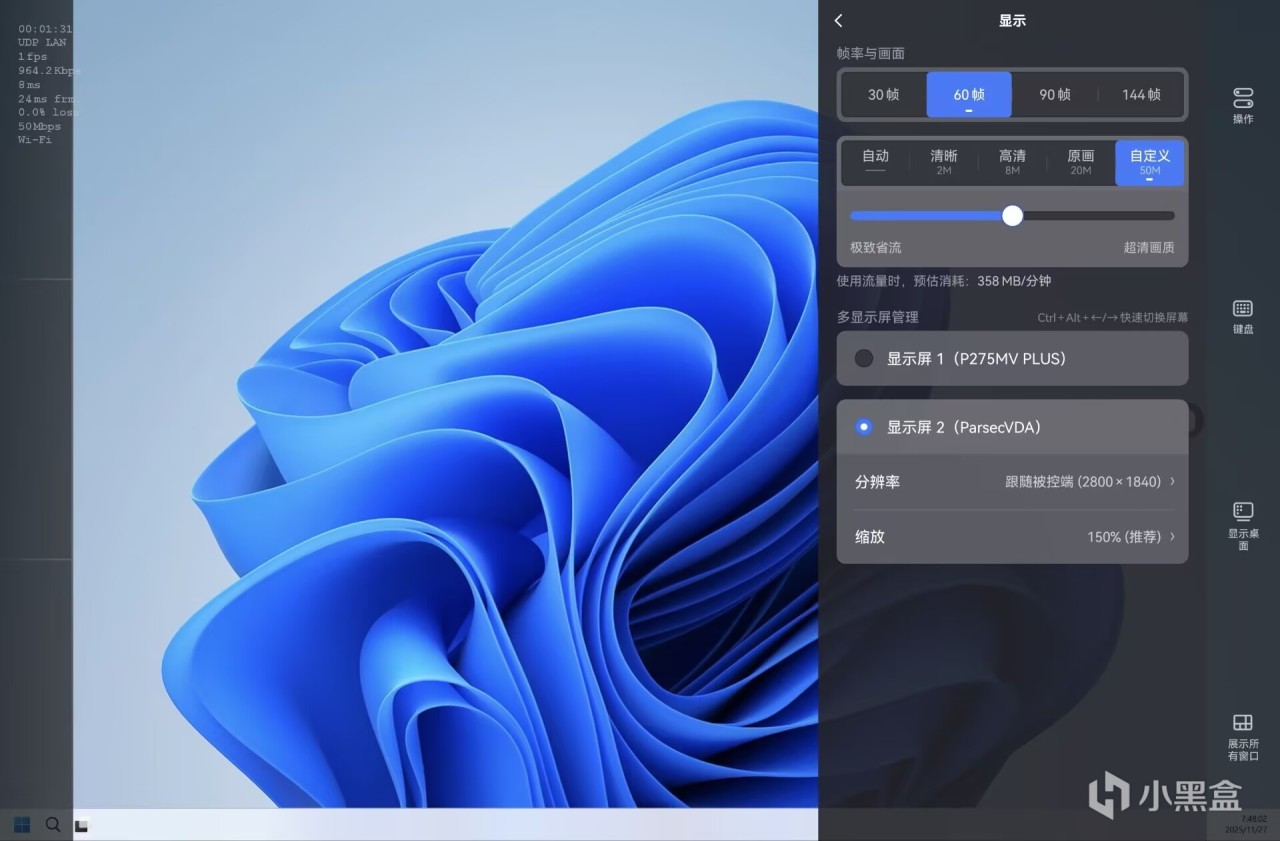Viewport: 1280px width, 841px height.
Task: Click the UDP LAN connection stat
Action: (x=42, y=43)
